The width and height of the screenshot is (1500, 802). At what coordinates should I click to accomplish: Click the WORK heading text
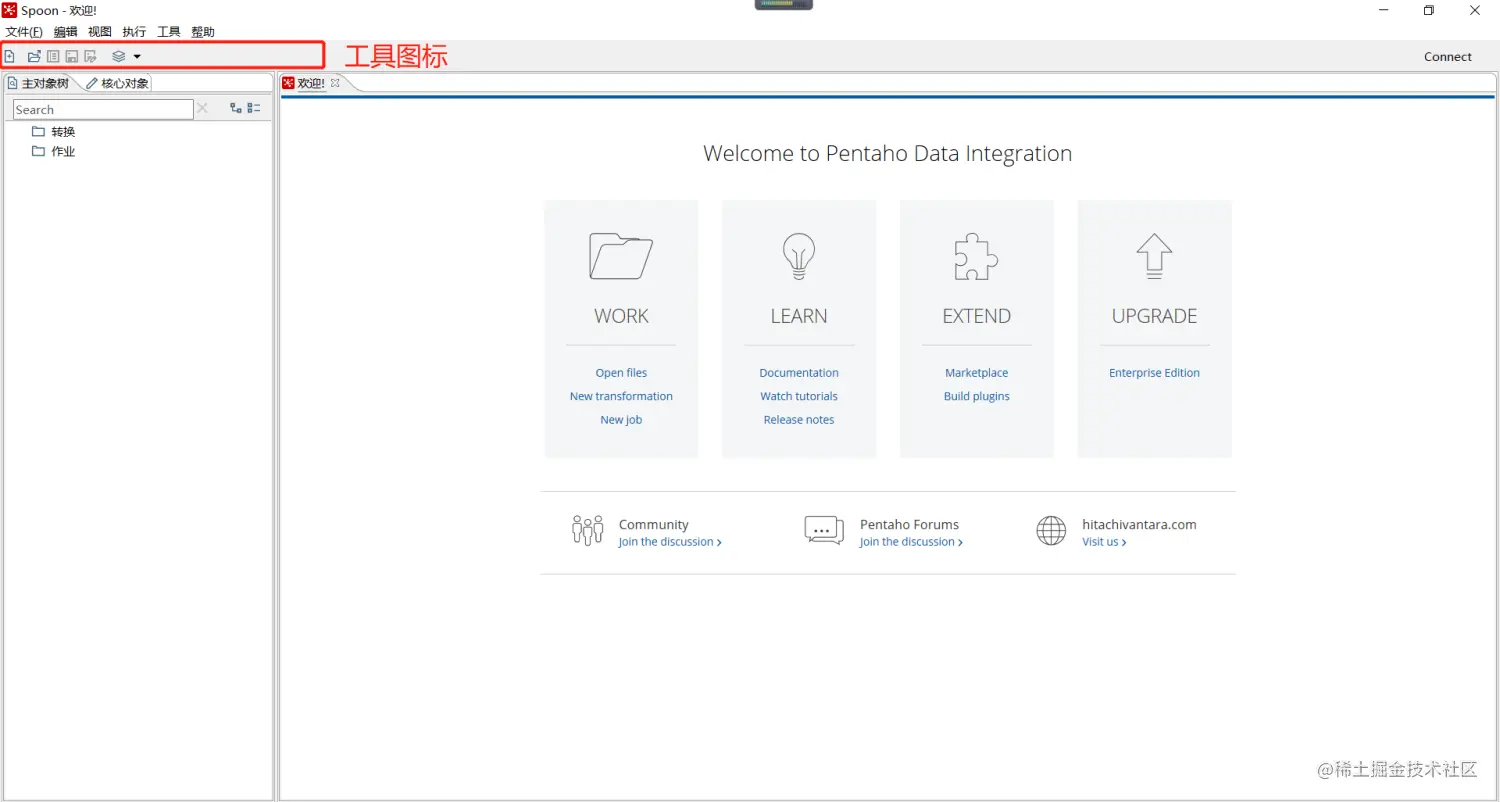tap(621, 316)
